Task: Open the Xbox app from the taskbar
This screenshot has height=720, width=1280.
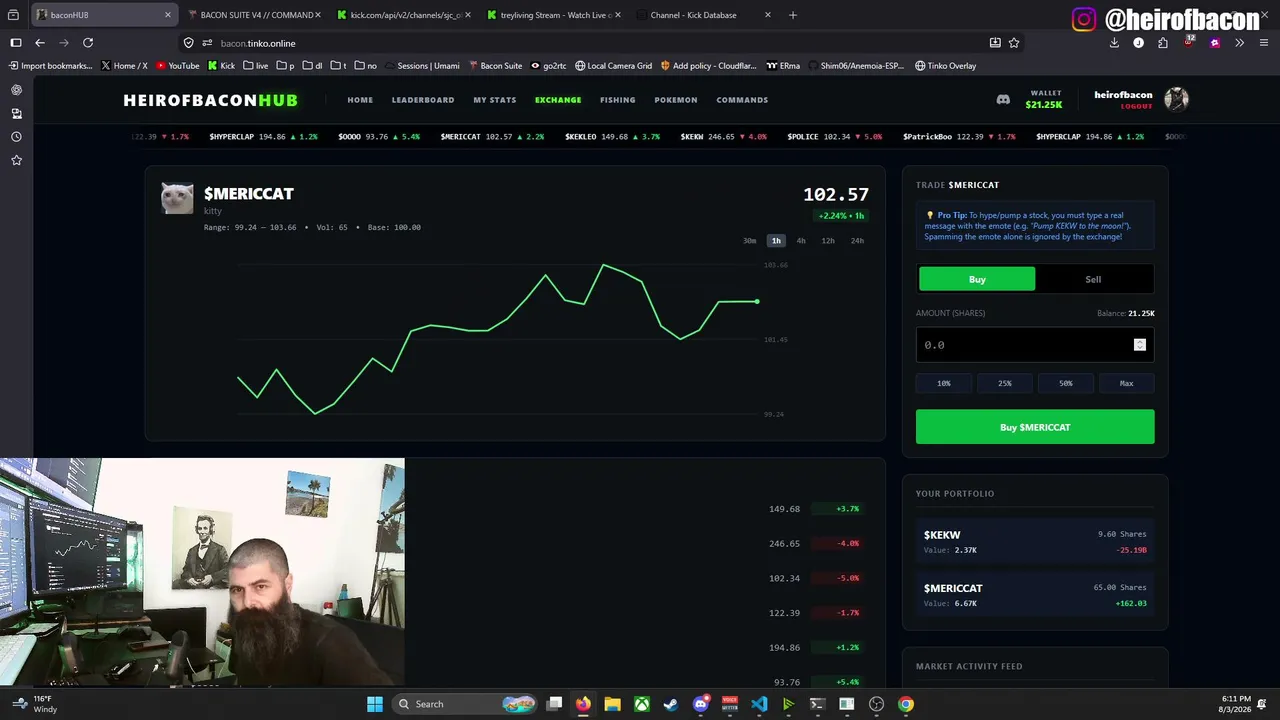Action: tap(641, 704)
